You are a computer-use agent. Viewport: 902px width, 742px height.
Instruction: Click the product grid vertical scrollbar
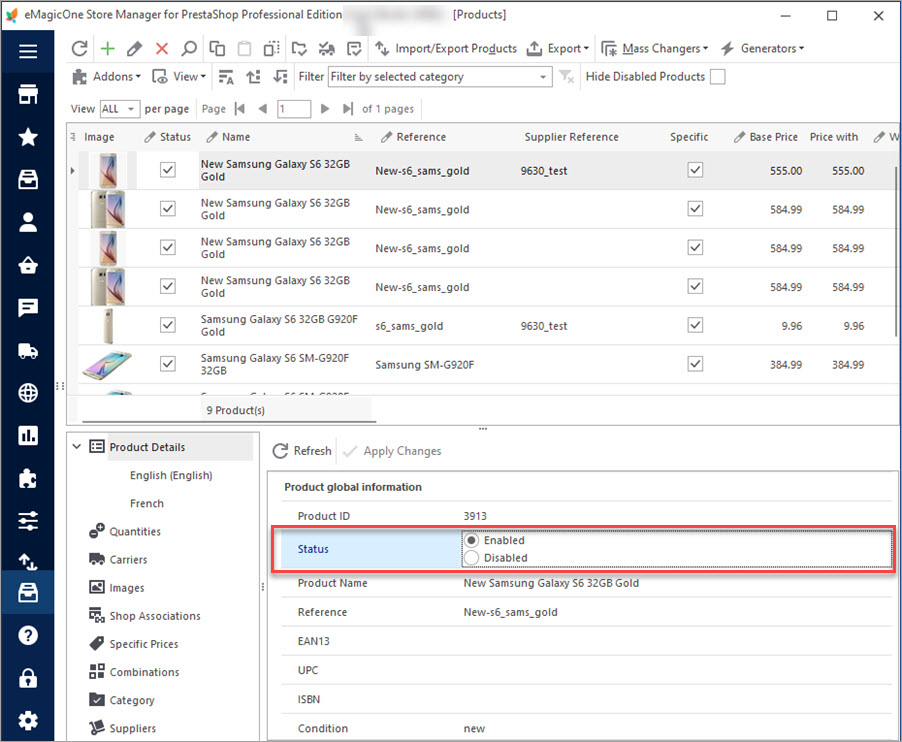pyautogui.click(x=895, y=253)
